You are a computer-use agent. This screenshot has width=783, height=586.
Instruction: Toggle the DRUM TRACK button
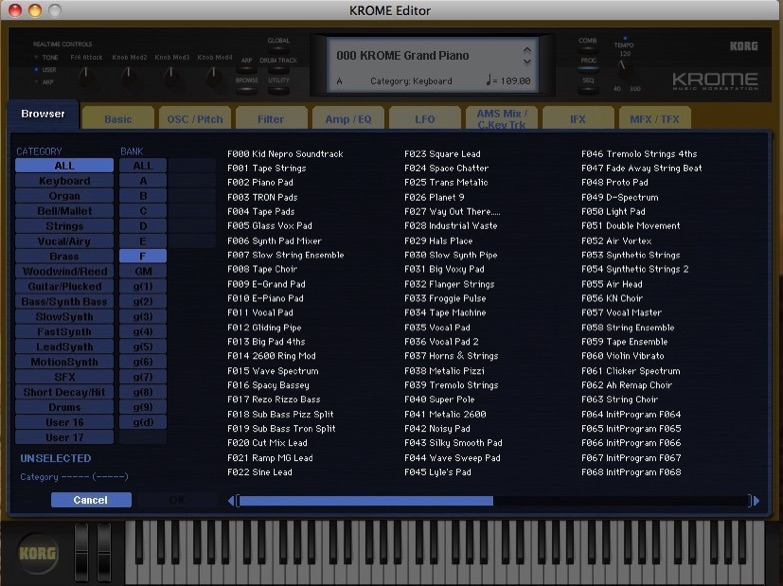coord(278,70)
